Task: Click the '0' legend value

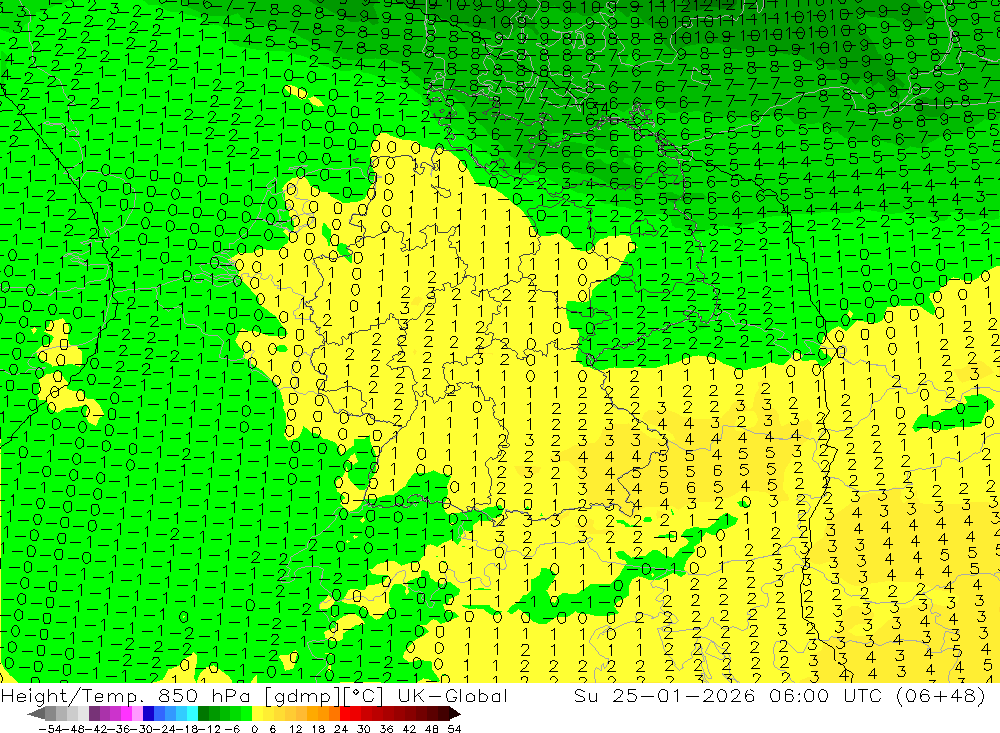Action: (x=254, y=729)
